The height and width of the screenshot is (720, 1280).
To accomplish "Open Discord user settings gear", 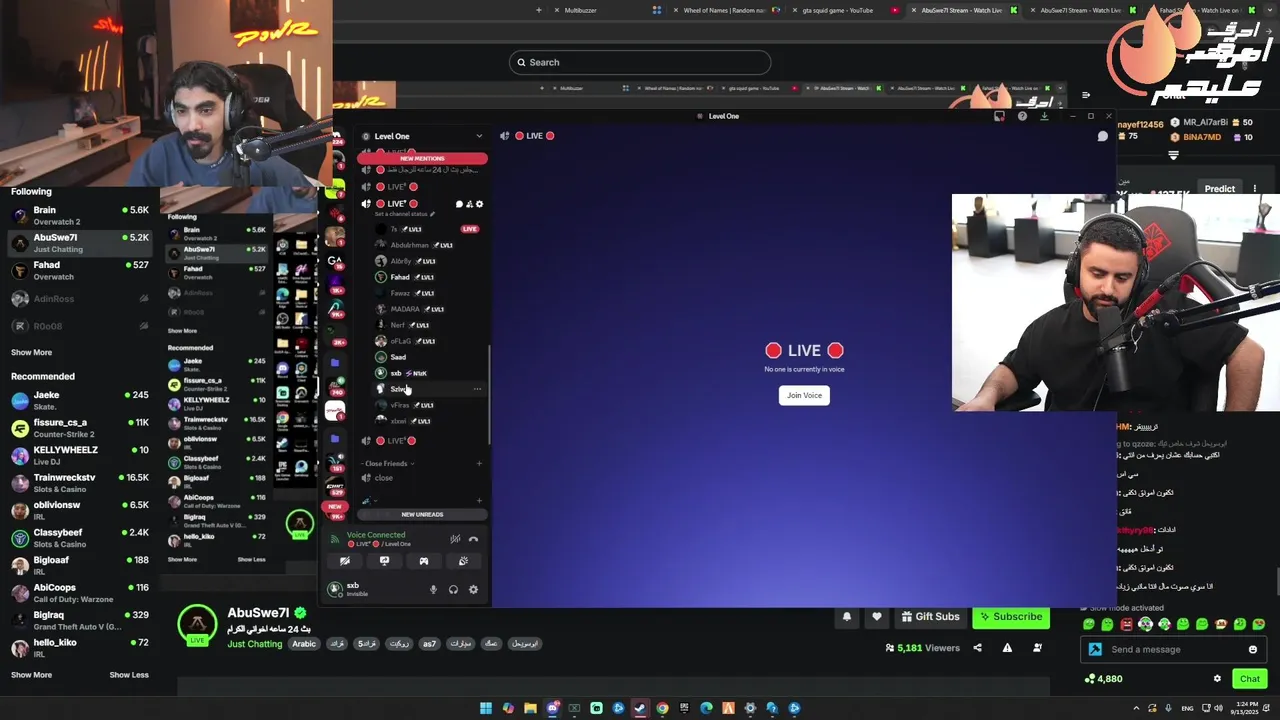I will point(473,589).
